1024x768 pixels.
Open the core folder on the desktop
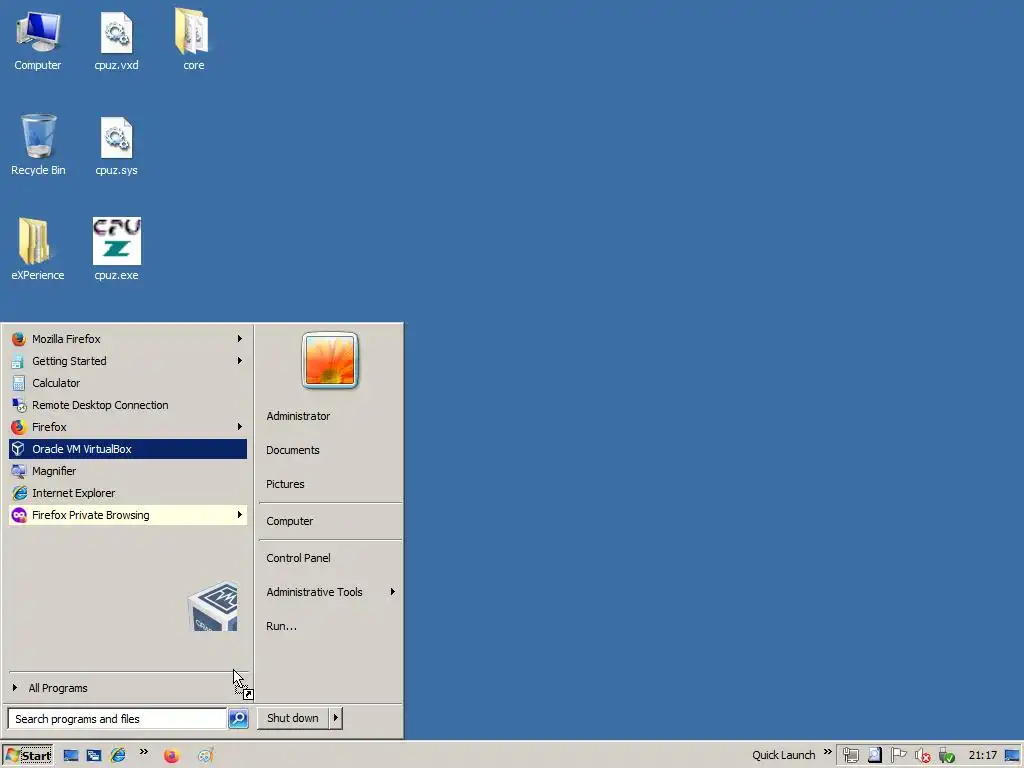(193, 39)
